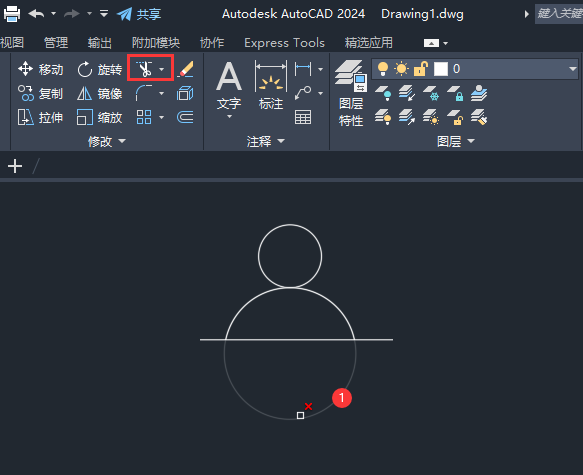Toggle the ribbon minimize button

click(x=431, y=43)
